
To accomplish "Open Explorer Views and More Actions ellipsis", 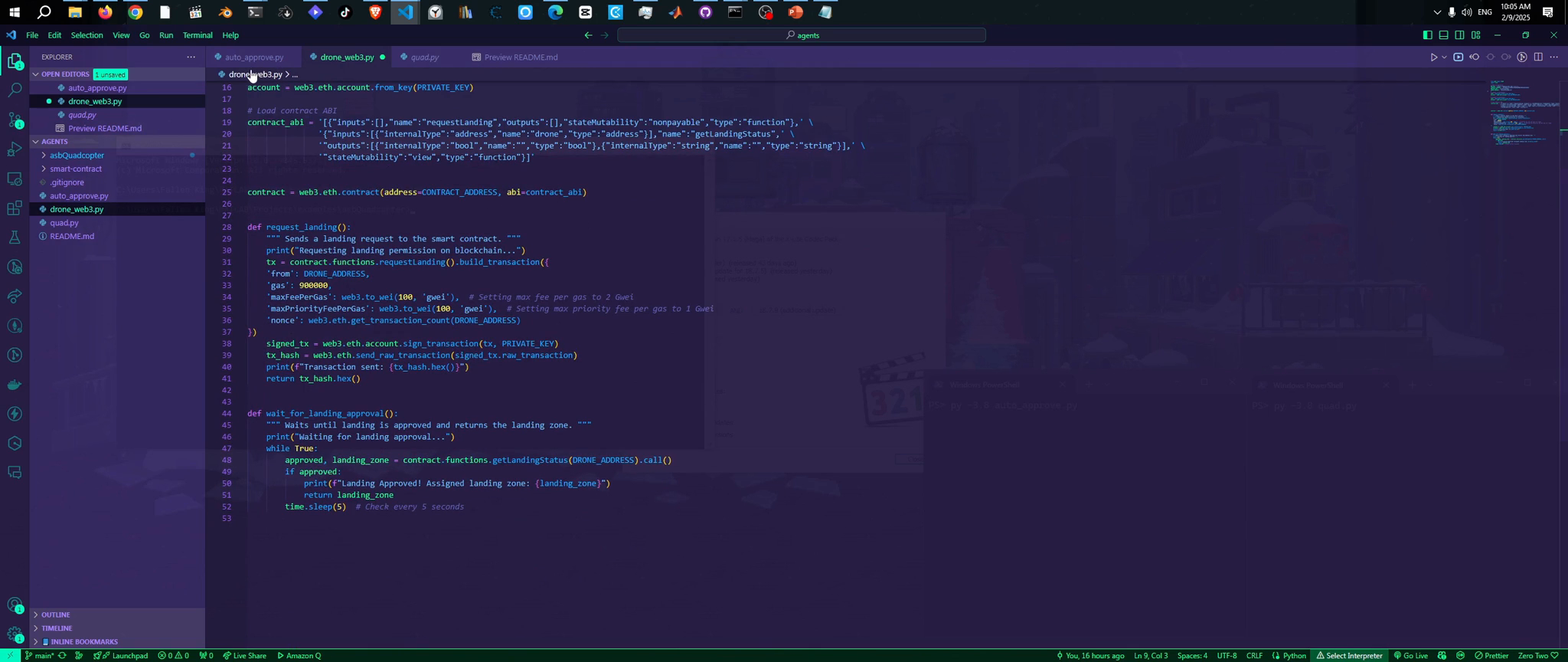I will point(191,57).
